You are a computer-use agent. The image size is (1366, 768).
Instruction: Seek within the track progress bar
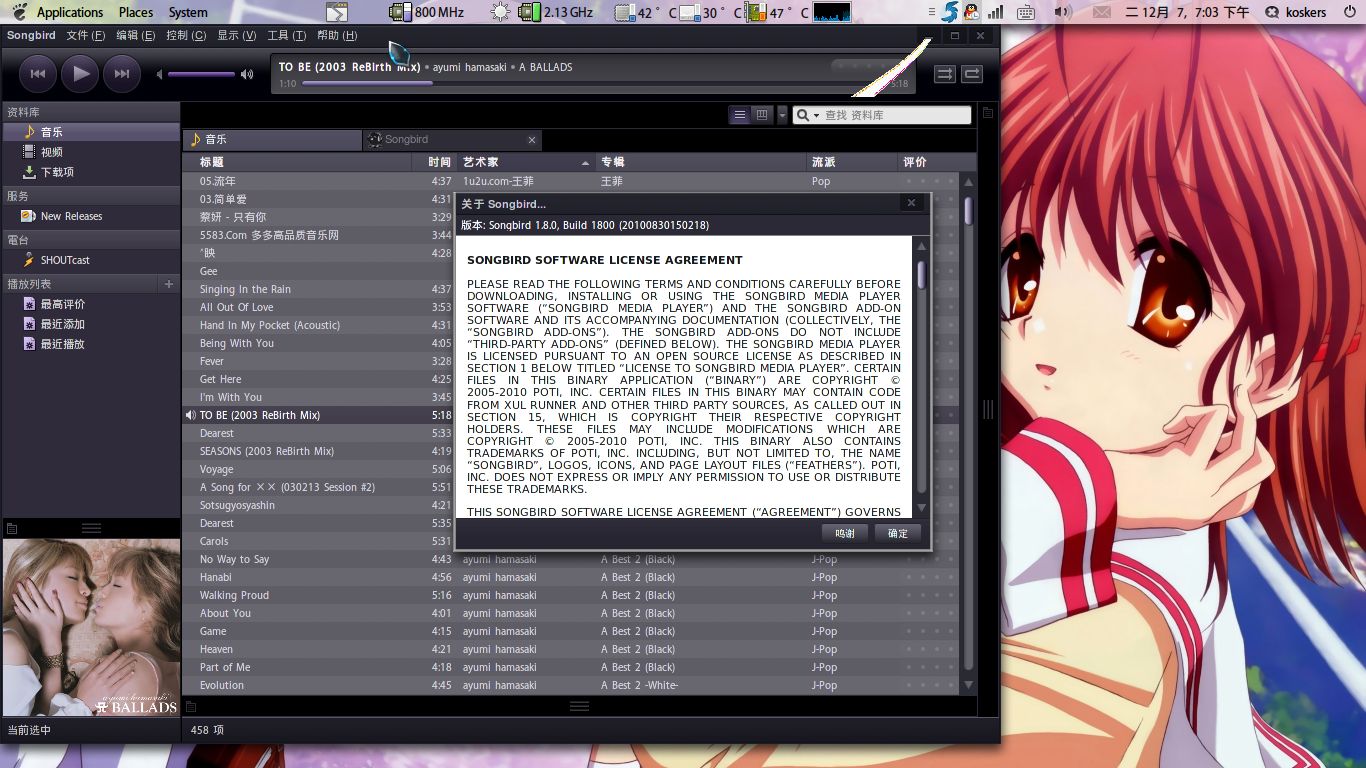point(594,83)
